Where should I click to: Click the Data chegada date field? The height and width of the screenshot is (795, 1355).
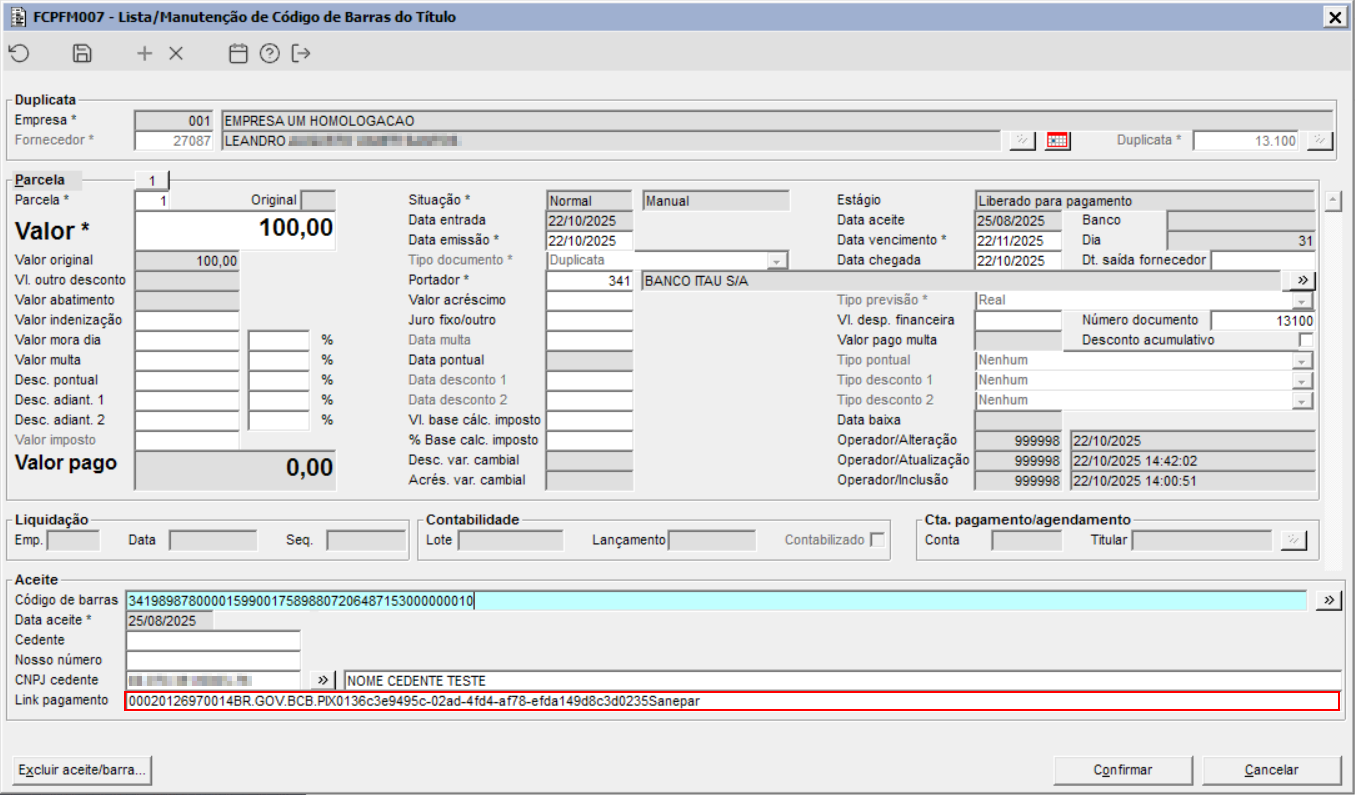point(1018,261)
